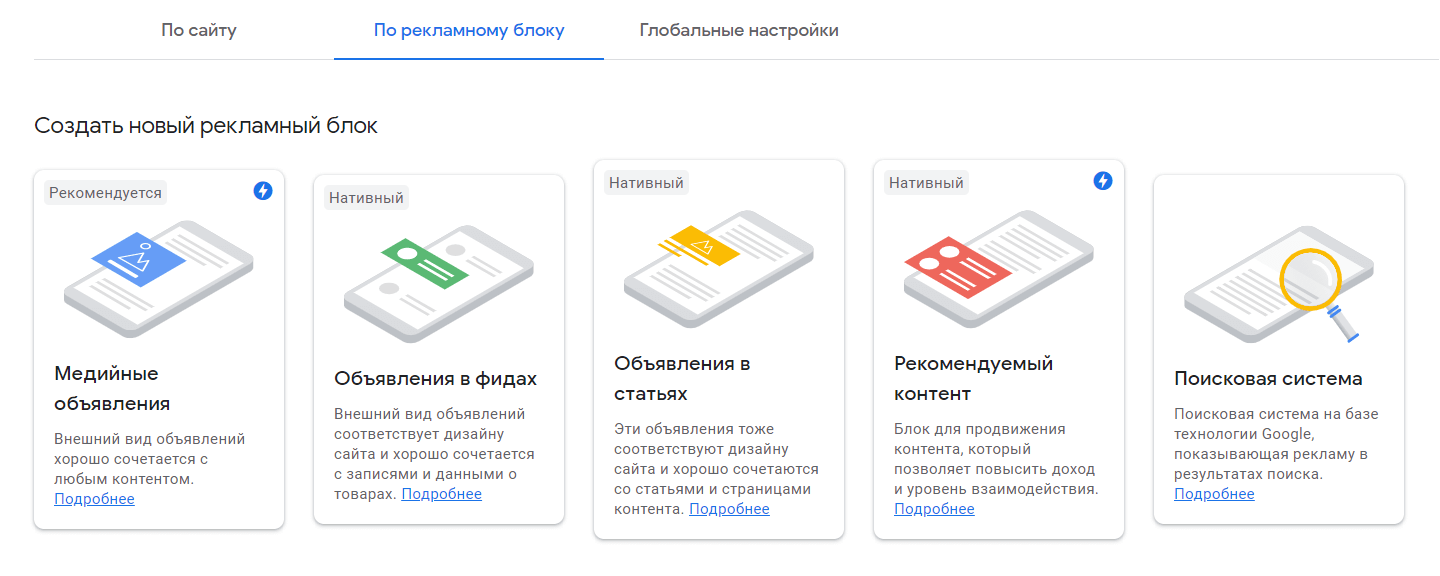
Task: Follow Подробнее link in Объявления в статьях
Action: coord(729,509)
